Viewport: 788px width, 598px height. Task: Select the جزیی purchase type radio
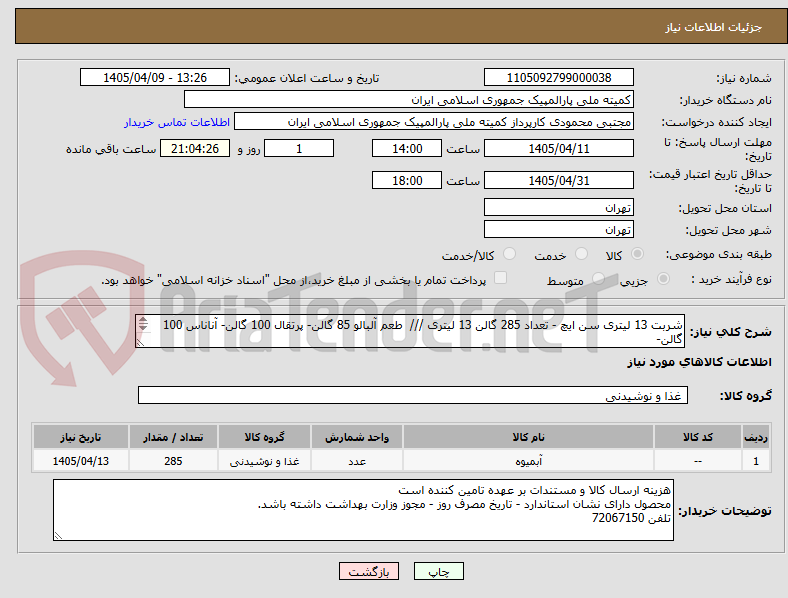(663, 278)
